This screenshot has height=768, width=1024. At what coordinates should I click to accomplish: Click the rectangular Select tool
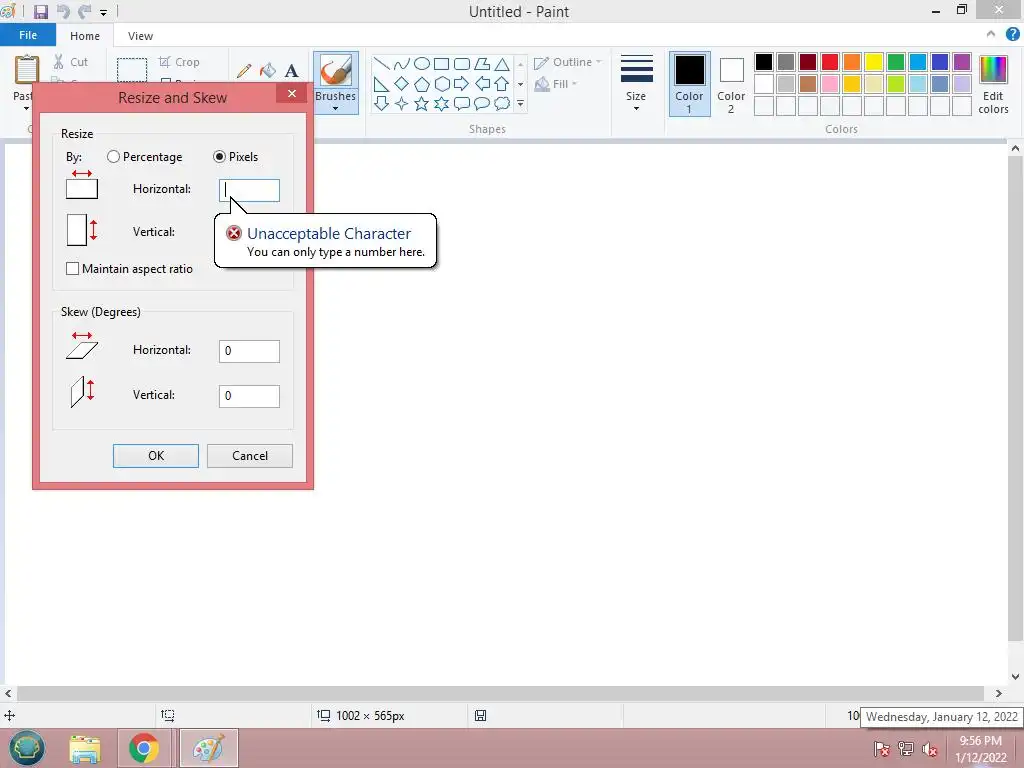point(132,71)
